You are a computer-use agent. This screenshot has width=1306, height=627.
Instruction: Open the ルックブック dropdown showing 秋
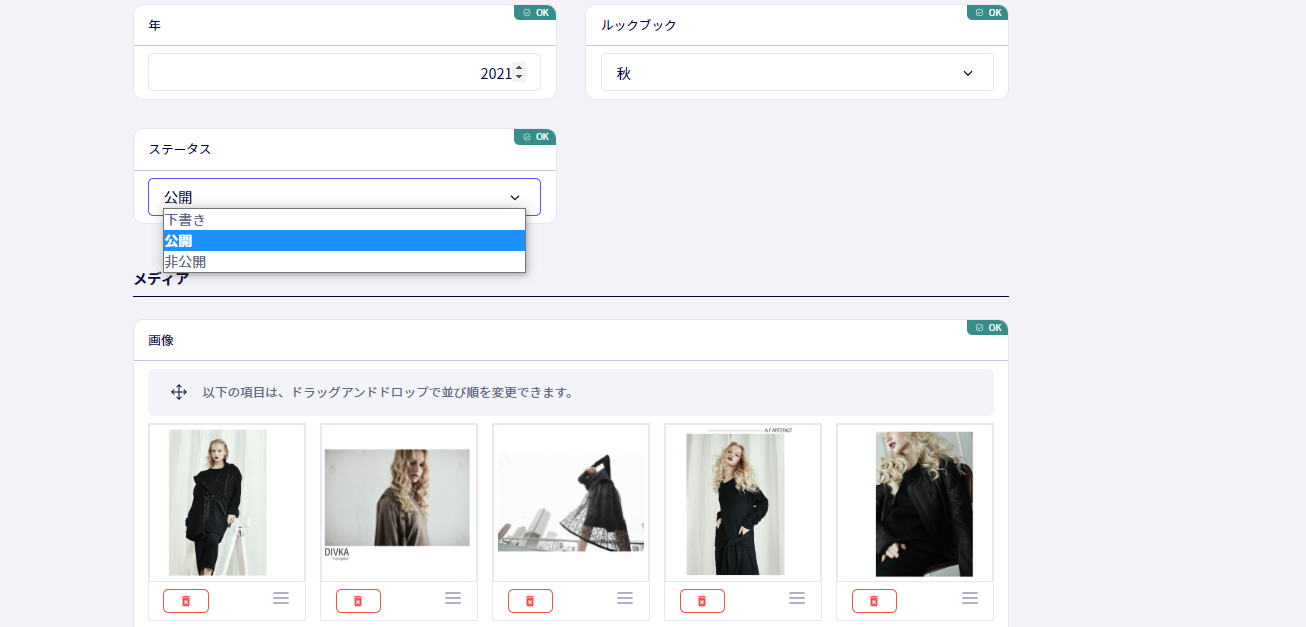pos(797,72)
